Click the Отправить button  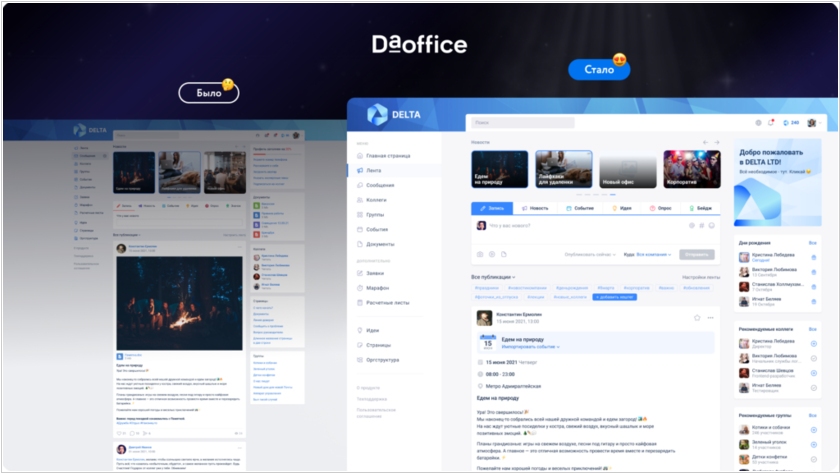point(696,254)
